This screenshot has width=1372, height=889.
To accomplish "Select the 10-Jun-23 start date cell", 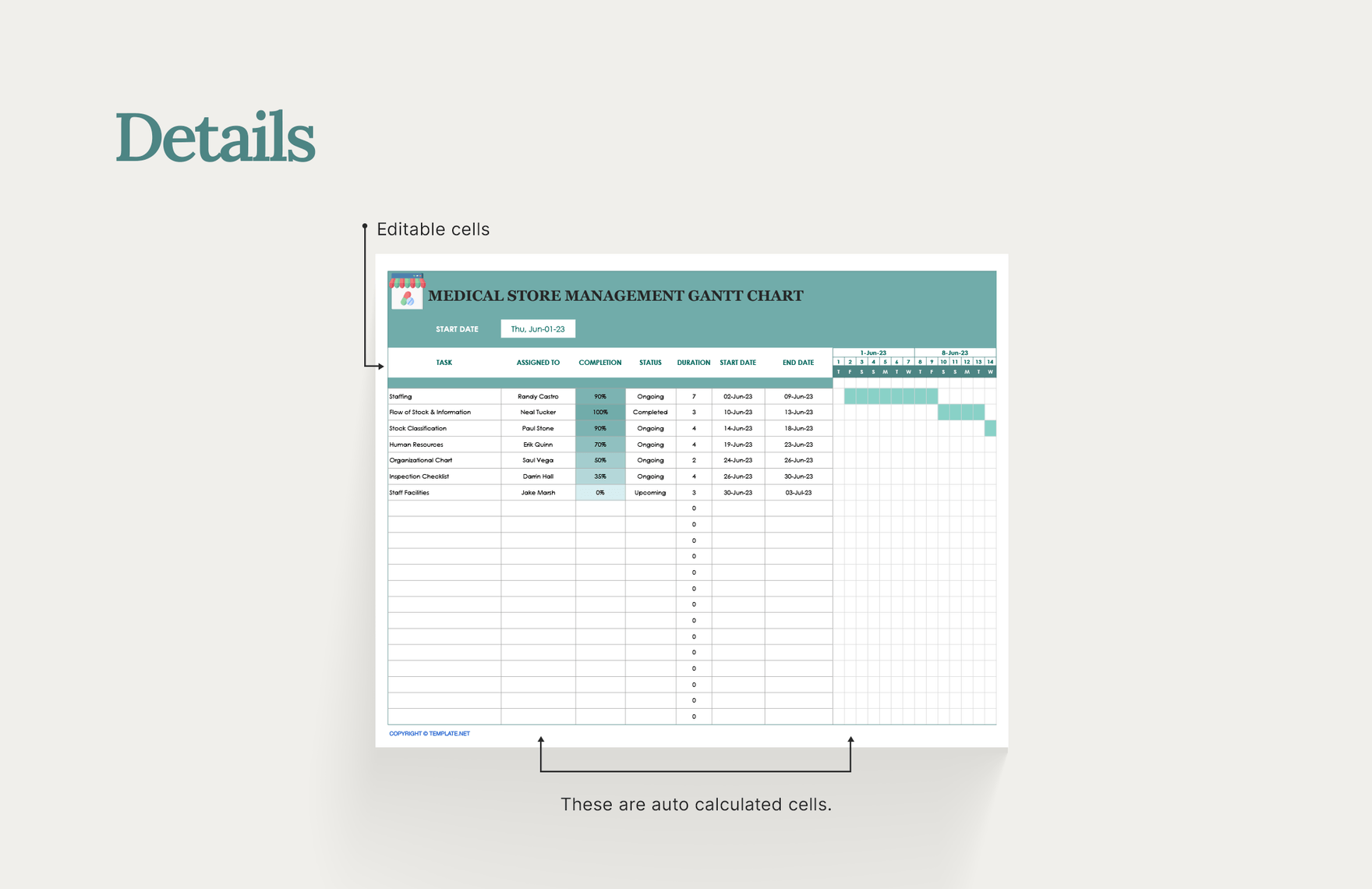I will pos(737,412).
